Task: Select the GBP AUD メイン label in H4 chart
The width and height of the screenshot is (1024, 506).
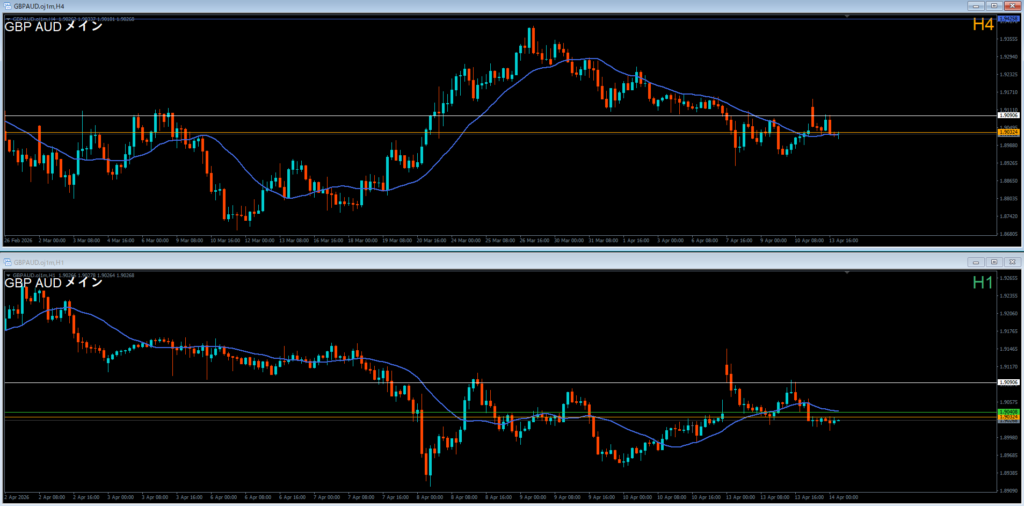Action: tap(54, 27)
